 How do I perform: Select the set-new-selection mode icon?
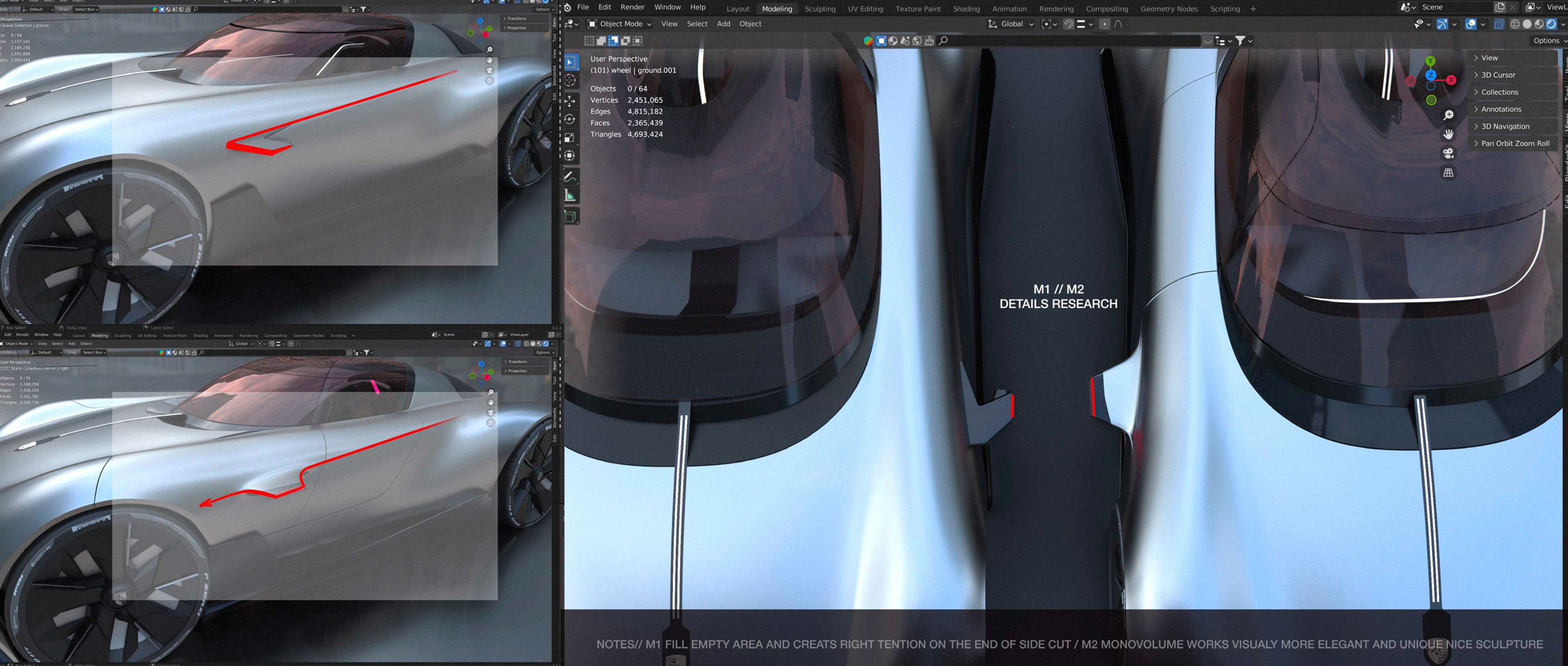tap(589, 41)
